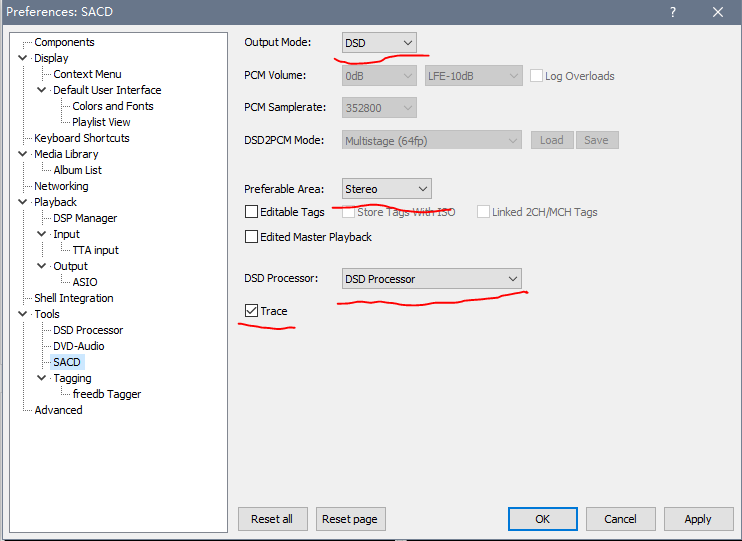Image resolution: width=742 pixels, height=541 pixels.
Task: Uncheck the Trace checkbox
Action: [x=251, y=311]
